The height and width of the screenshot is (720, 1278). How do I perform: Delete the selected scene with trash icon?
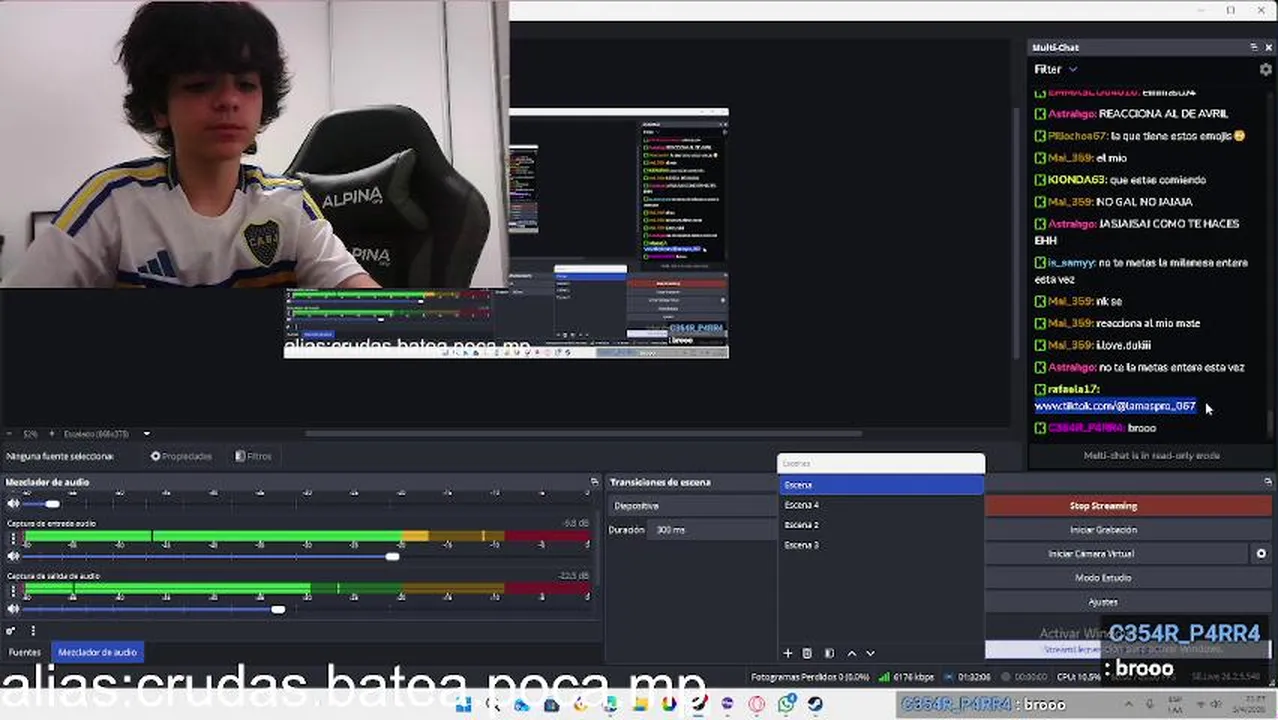[x=807, y=653]
